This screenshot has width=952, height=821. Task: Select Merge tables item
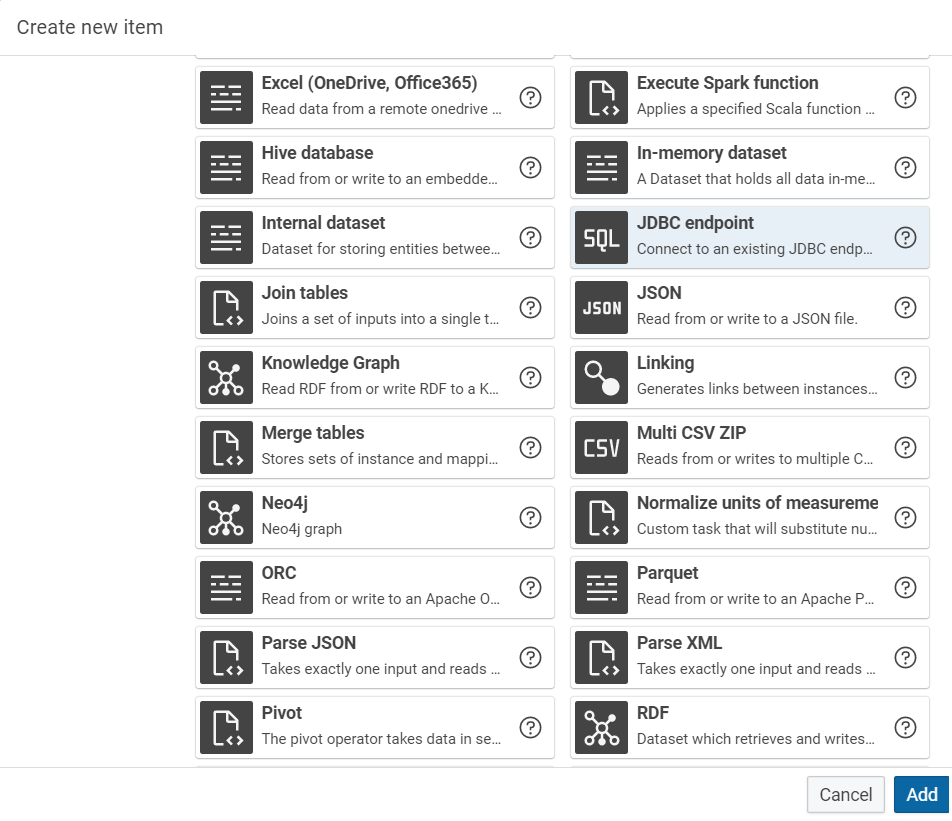[380, 447]
